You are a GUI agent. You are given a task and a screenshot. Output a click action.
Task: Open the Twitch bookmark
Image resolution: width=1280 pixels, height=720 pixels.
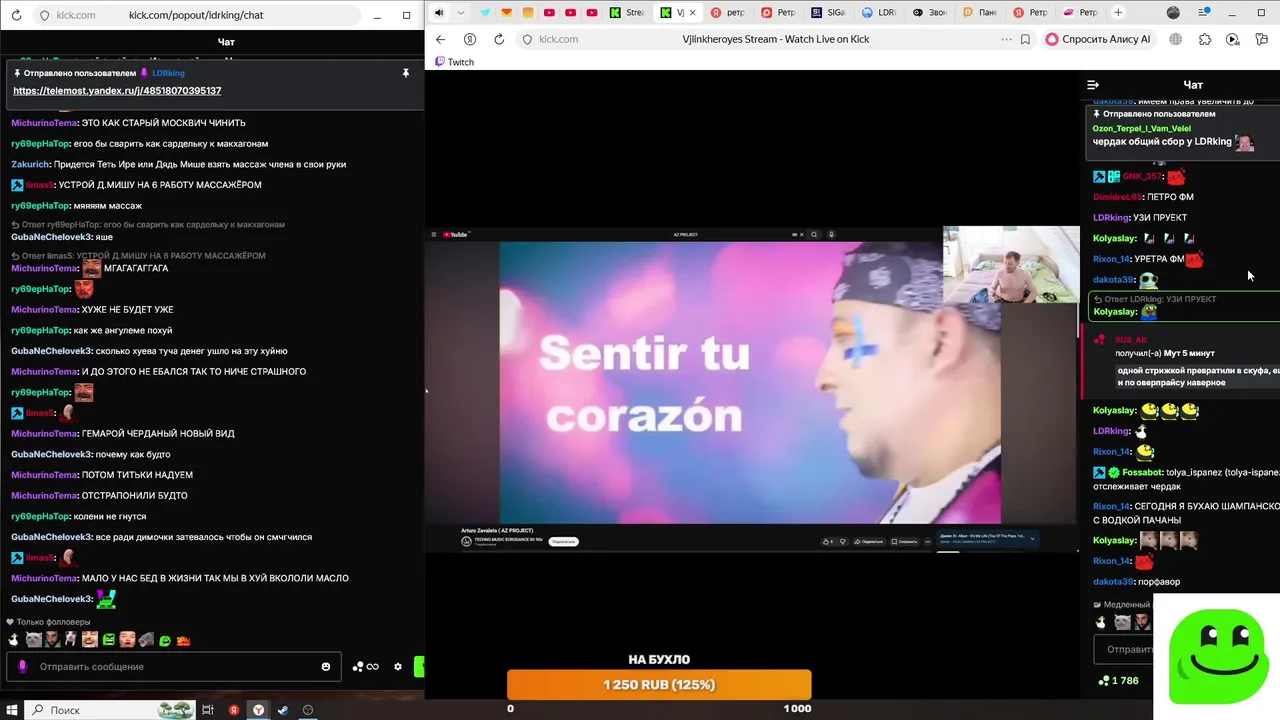pos(454,62)
